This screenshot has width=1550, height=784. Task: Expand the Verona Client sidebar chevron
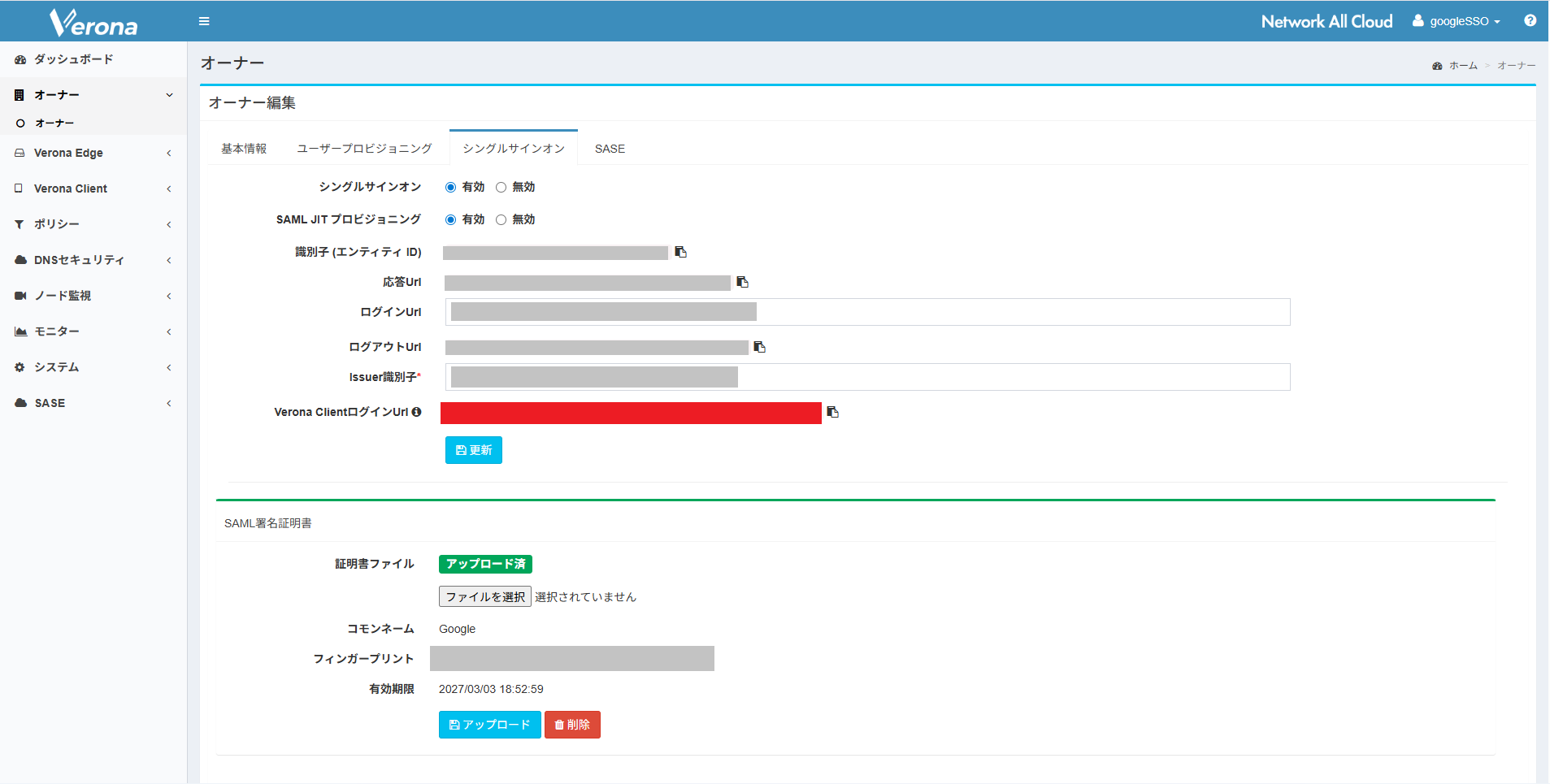pos(169,188)
